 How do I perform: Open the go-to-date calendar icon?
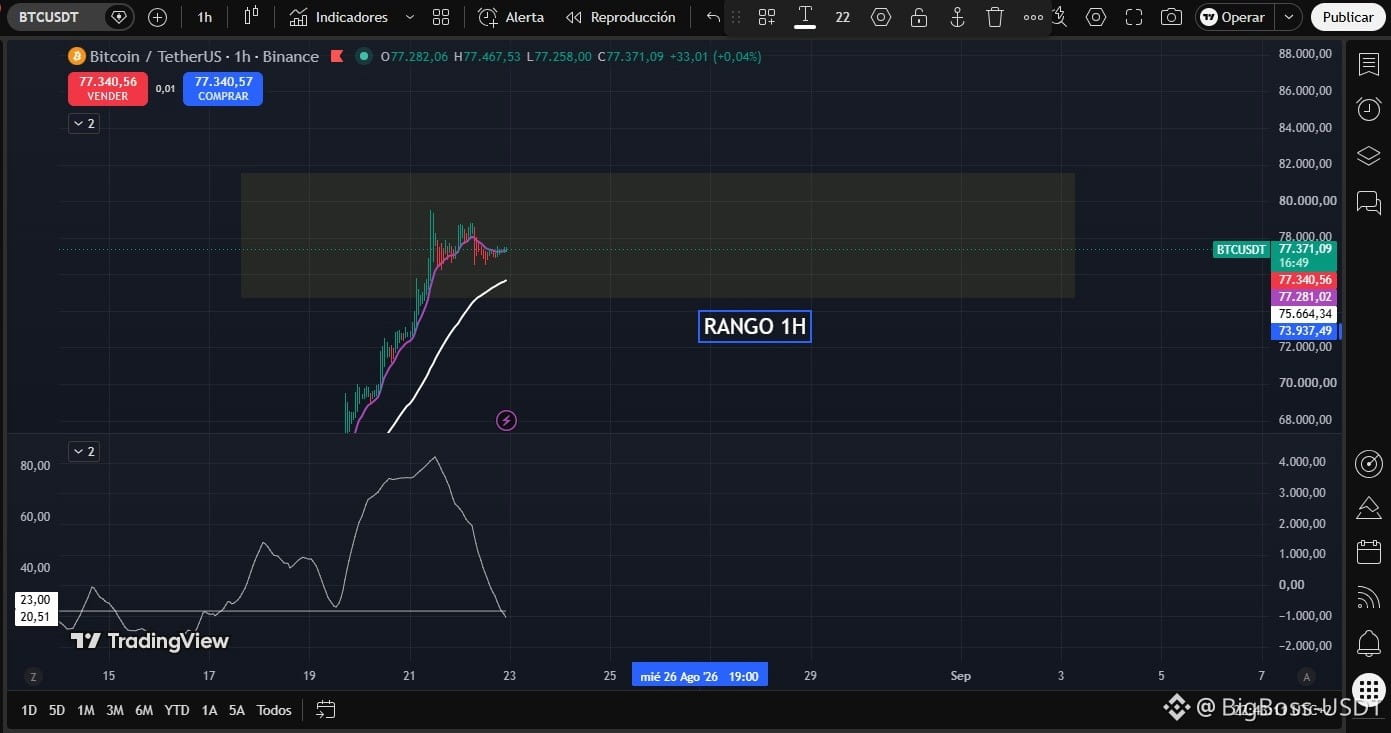pyautogui.click(x=325, y=710)
